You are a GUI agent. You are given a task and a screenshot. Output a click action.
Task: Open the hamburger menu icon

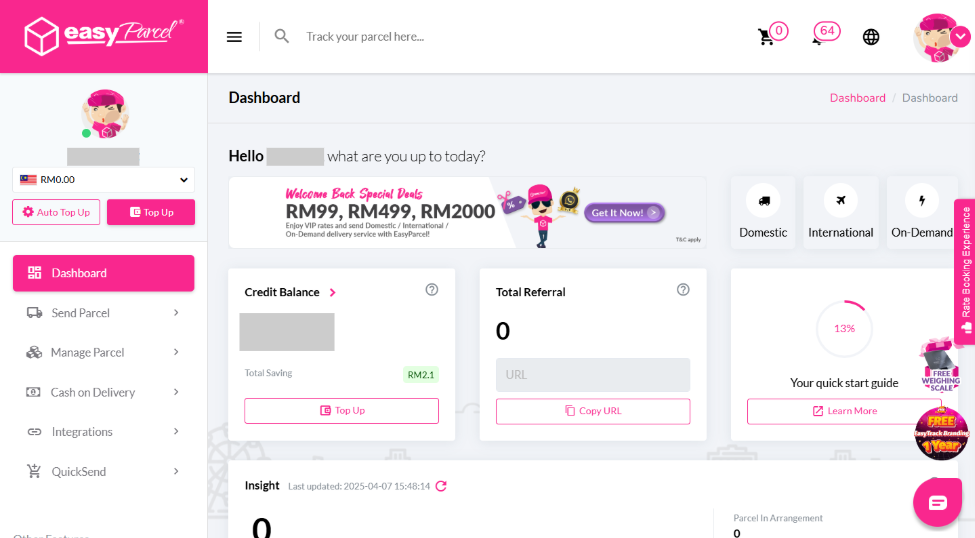coord(234,37)
